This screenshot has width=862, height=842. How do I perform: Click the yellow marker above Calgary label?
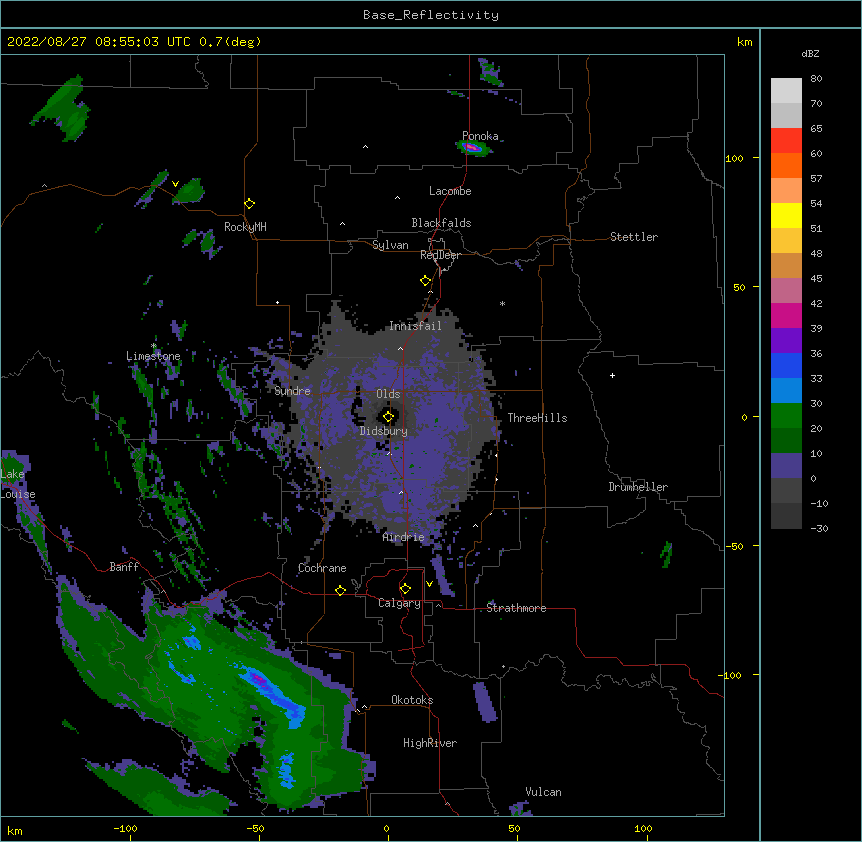(405, 589)
